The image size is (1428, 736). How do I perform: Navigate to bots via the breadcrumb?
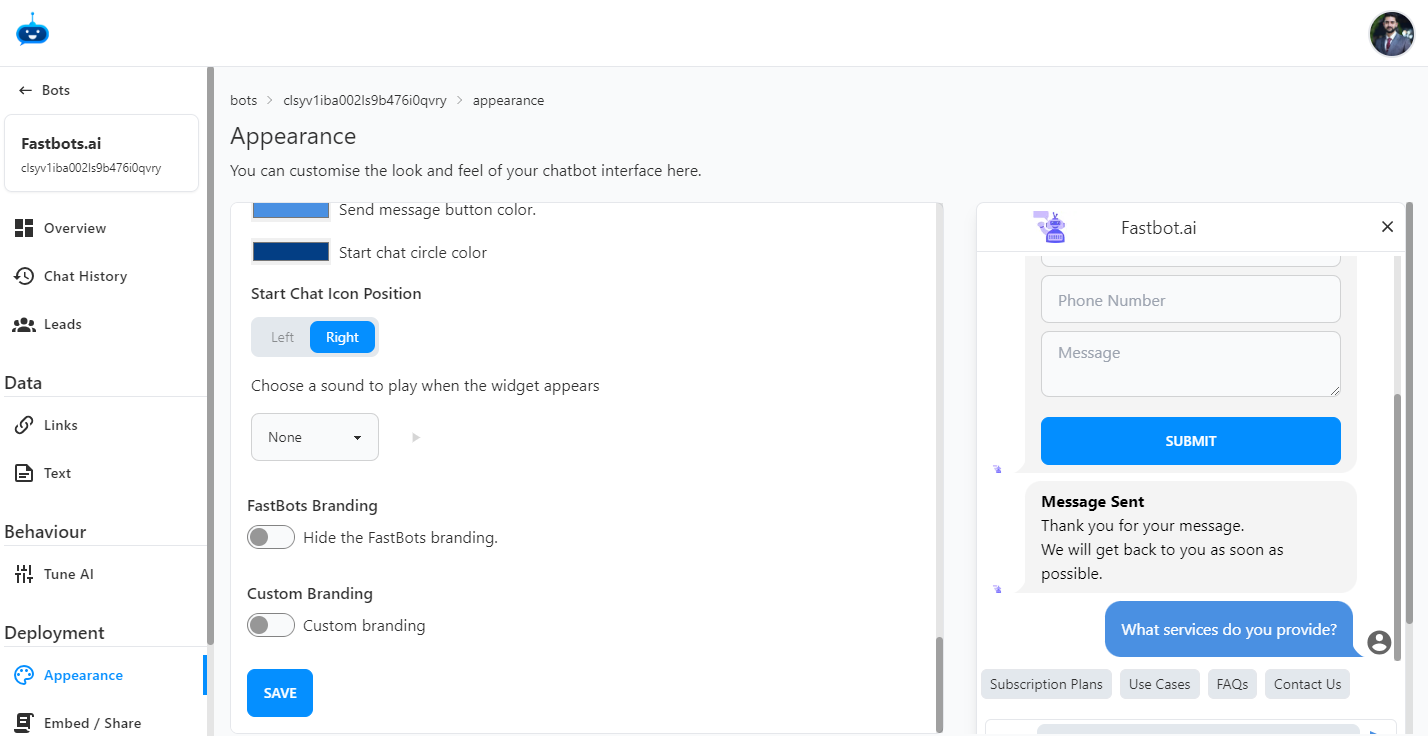(243, 100)
